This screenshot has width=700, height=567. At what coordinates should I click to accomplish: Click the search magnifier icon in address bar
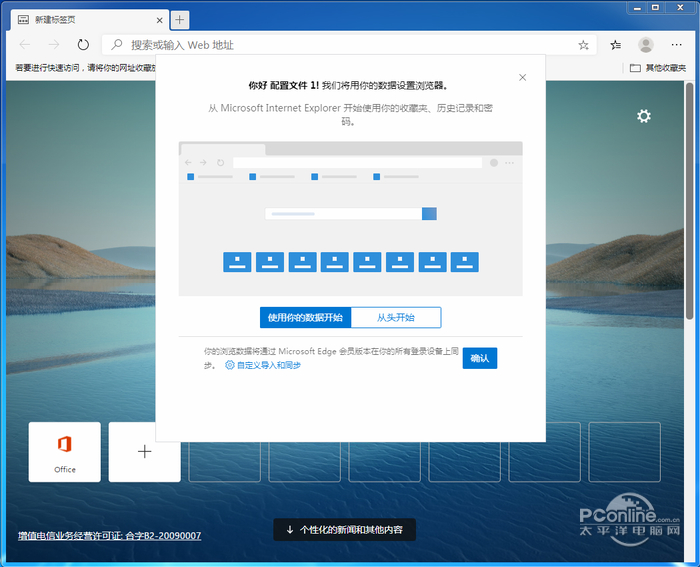click(x=117, y=45)
